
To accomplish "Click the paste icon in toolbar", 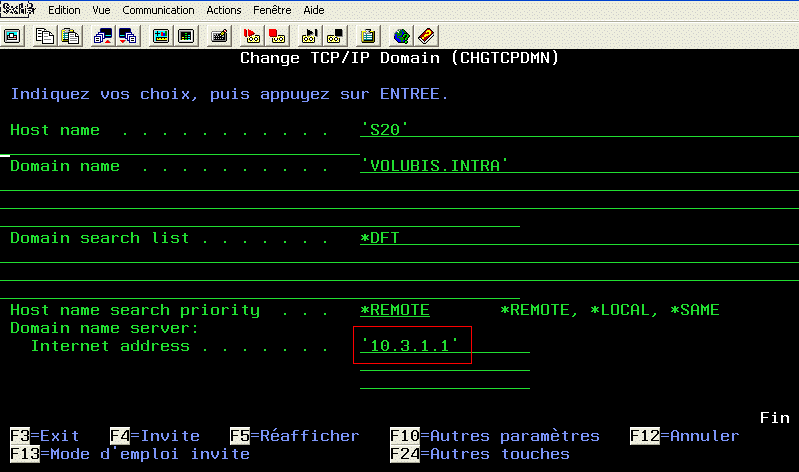I will point(69,36).
